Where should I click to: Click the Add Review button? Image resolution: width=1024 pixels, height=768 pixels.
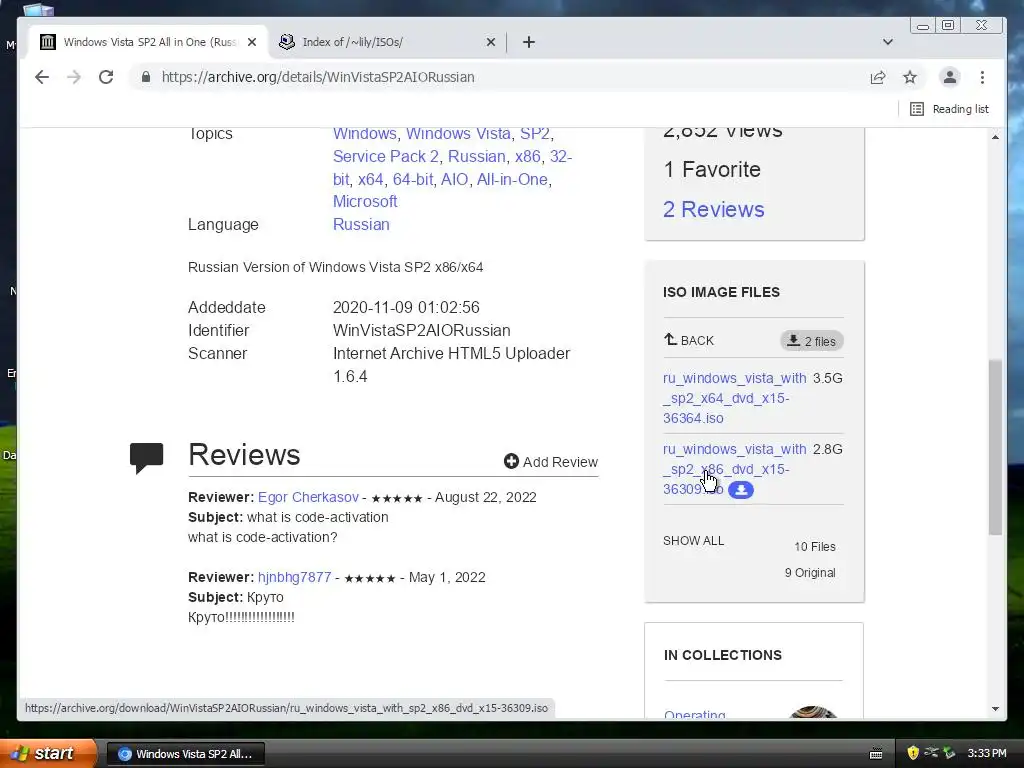(x=551, y=462)
